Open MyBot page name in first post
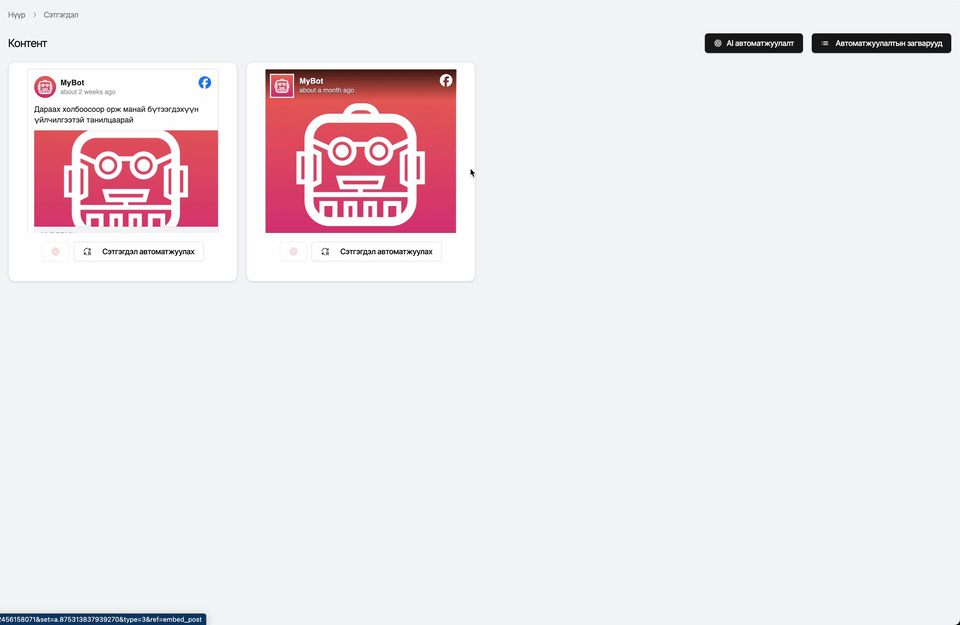960x625 pixels. click(x=72, y=82)
